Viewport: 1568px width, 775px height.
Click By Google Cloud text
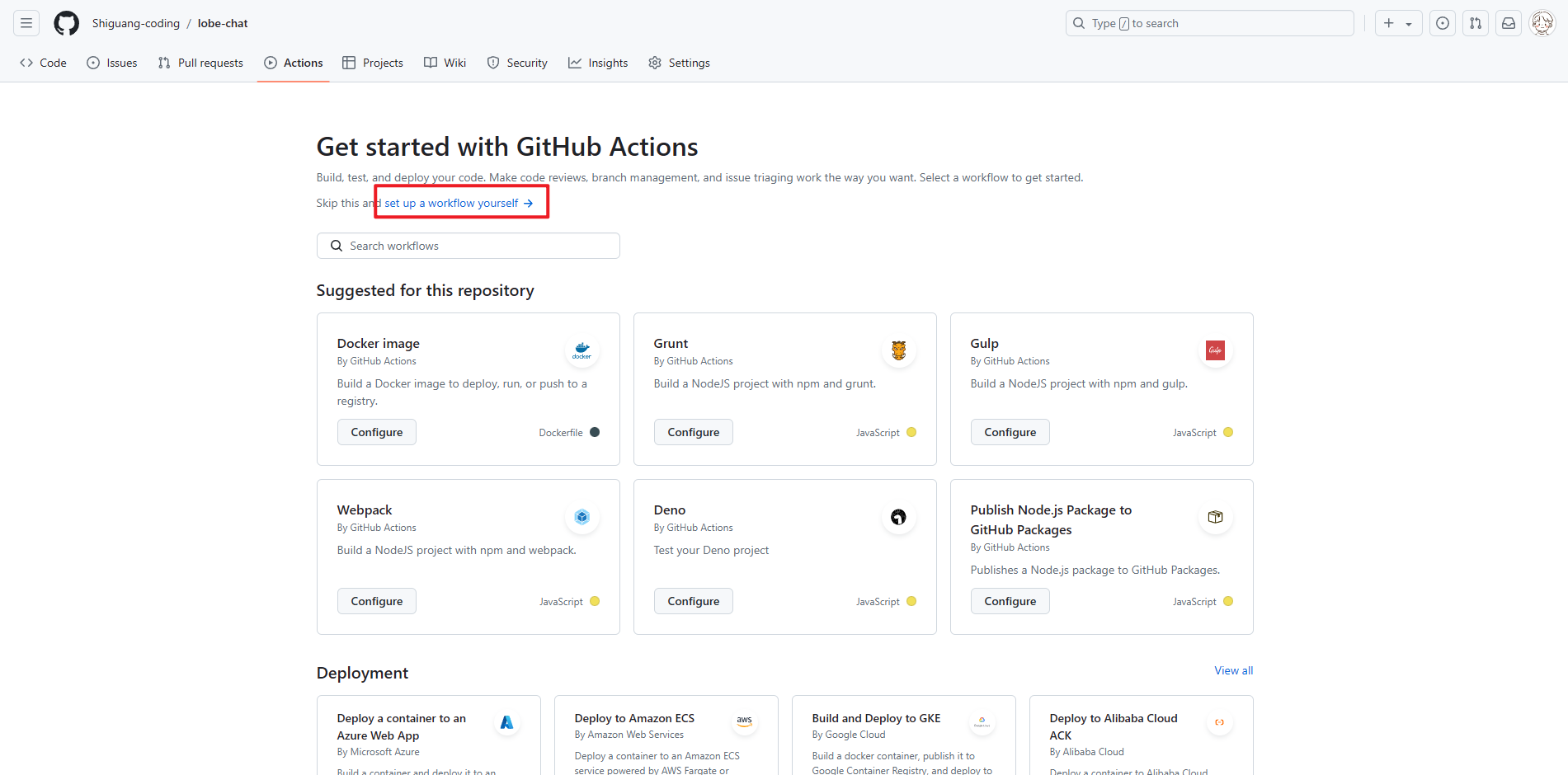(x=849, y=735)
